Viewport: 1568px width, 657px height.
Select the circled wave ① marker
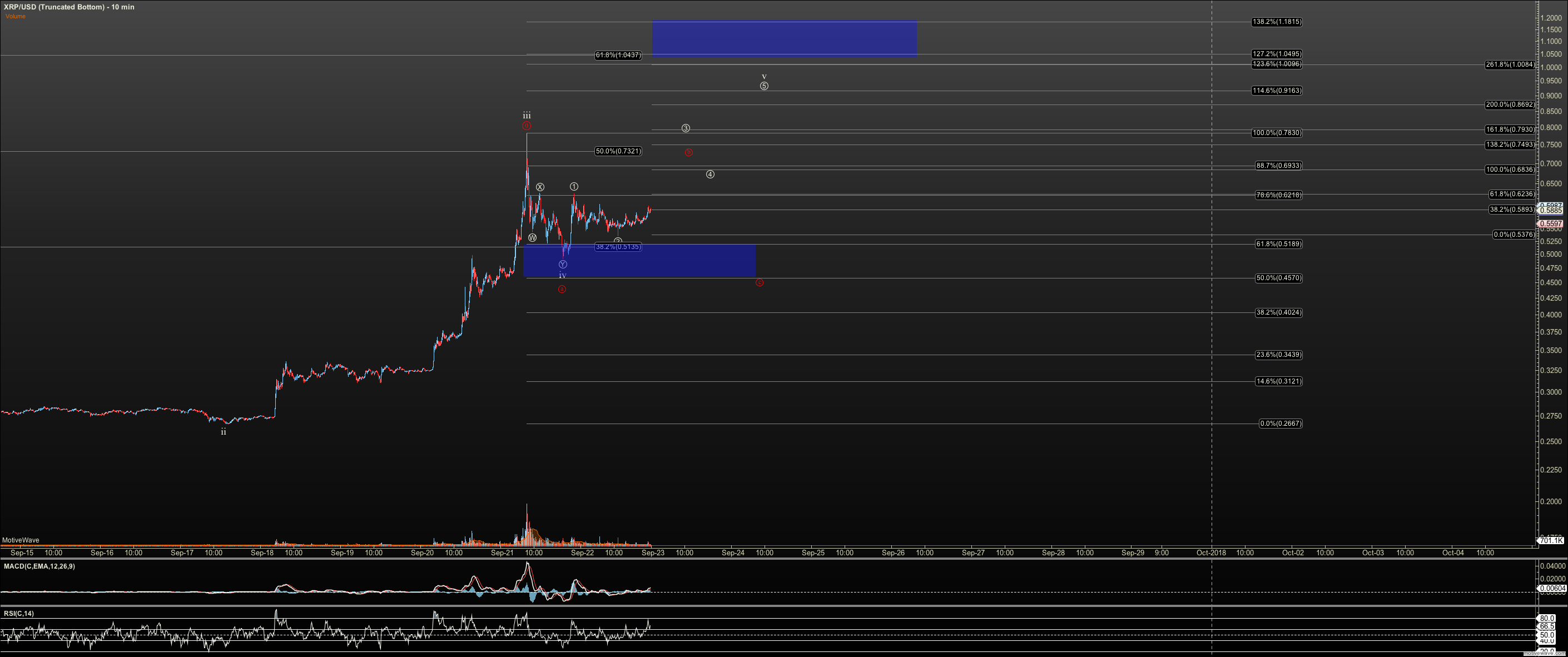573,187
